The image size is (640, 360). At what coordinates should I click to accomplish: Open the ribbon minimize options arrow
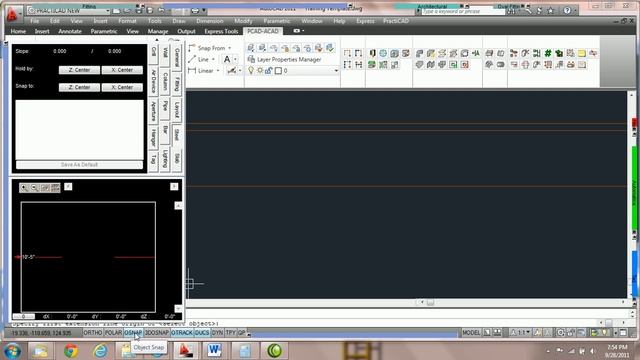(303, 31)
